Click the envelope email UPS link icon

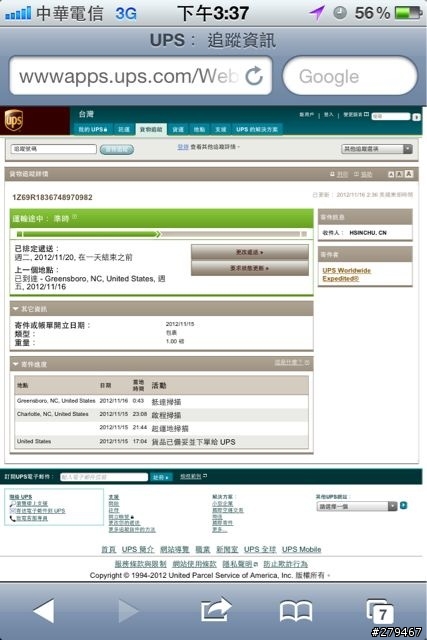(x=13, y=511)
